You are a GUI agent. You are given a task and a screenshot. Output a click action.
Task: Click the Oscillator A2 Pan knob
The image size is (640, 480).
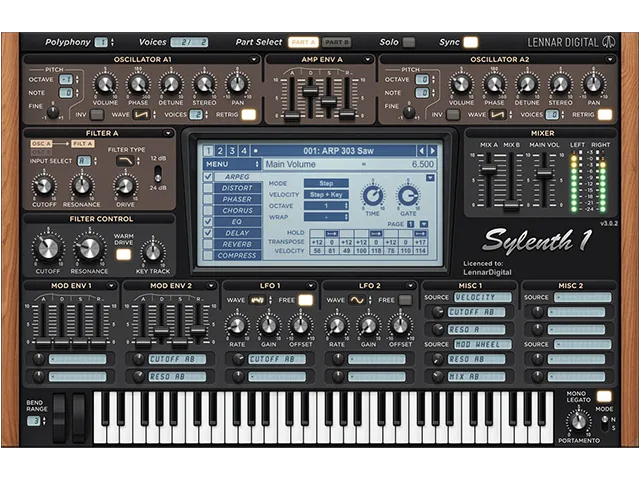593,85
